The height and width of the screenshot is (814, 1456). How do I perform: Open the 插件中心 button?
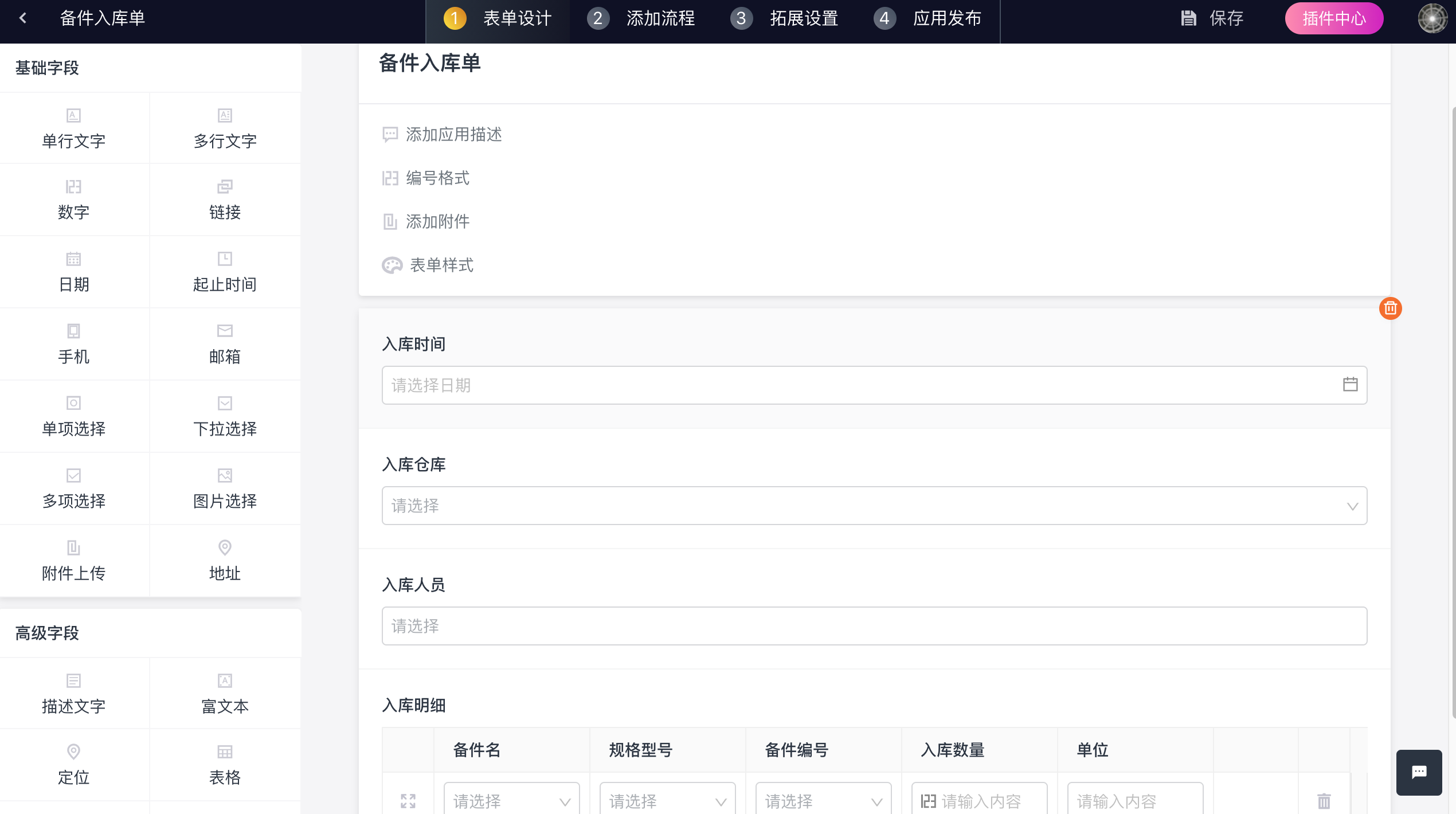[1333, 18]
